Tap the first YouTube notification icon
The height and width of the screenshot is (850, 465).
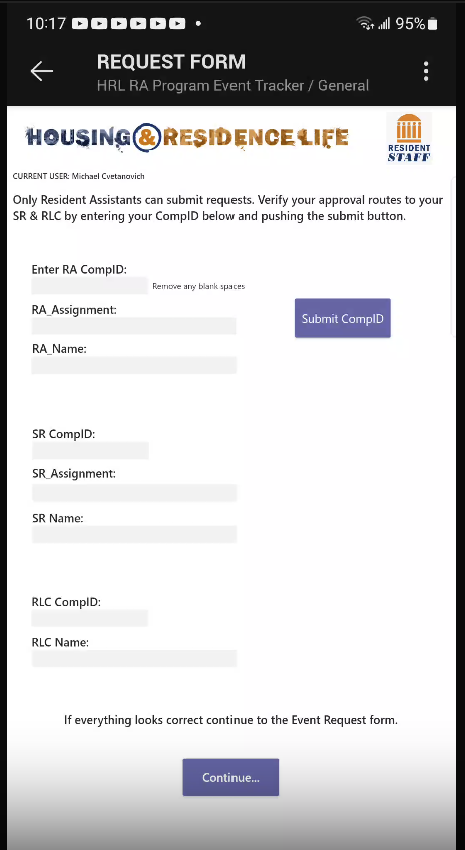click(80, 24)
